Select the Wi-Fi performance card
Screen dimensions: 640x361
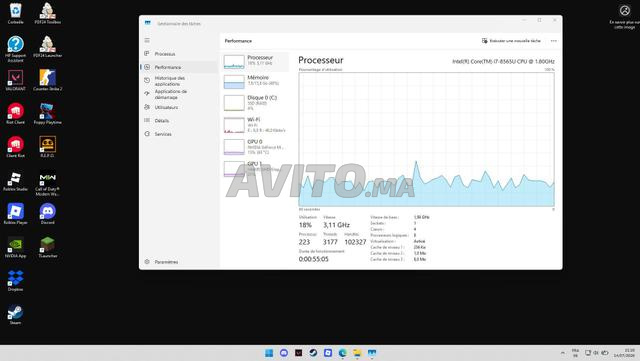pos(256,125)
